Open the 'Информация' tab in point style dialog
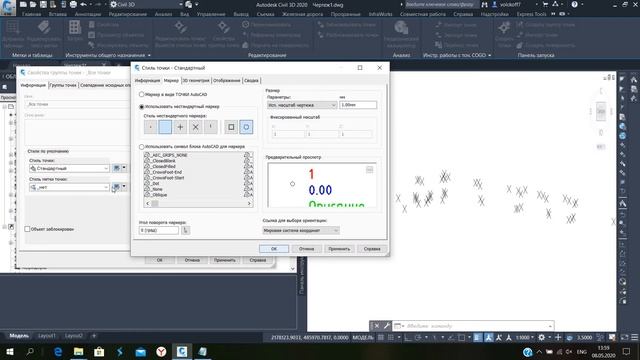640x360 pixels. 147,80
